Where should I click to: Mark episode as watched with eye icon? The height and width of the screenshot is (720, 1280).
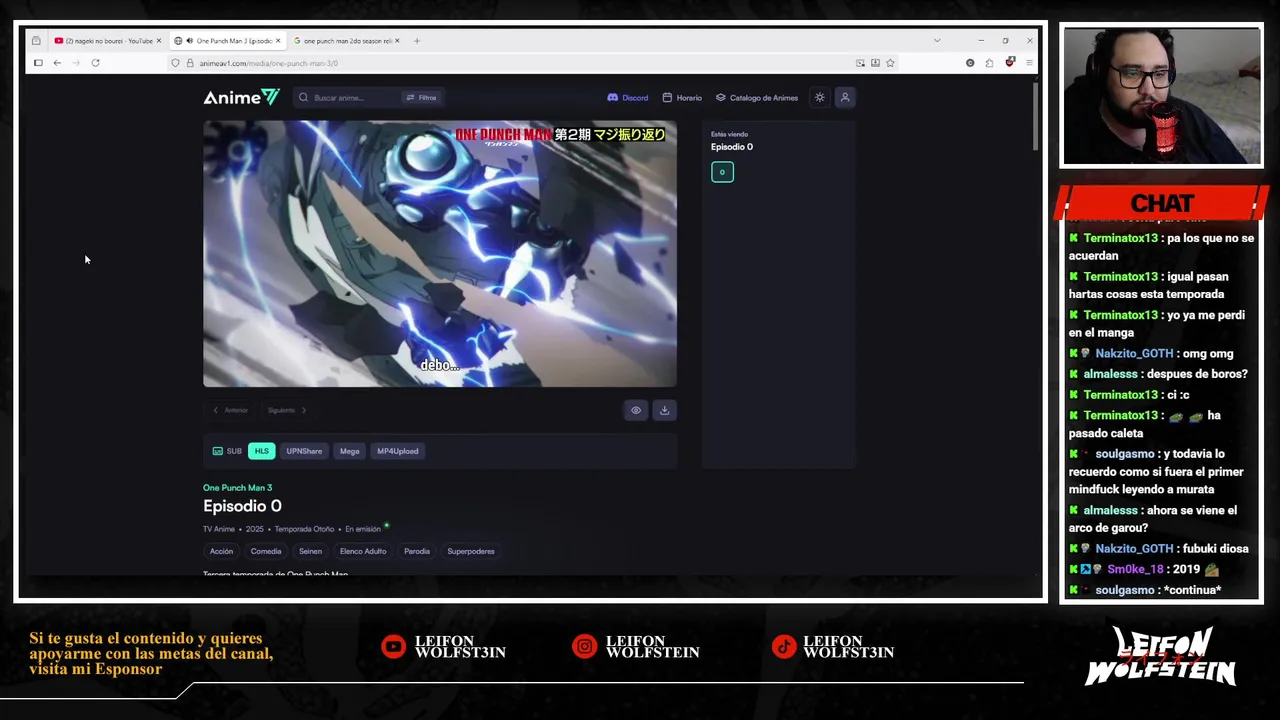point(636,410)
